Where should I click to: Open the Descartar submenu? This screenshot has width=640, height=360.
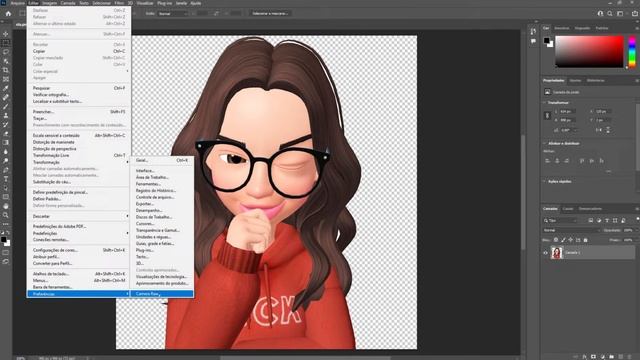[x=79, y=216]
